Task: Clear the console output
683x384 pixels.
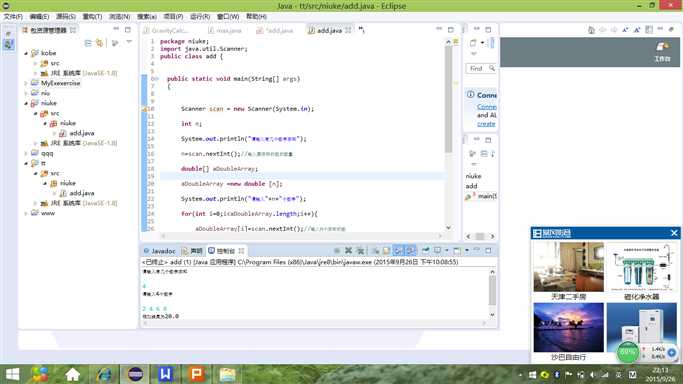Action: [375, 250]
